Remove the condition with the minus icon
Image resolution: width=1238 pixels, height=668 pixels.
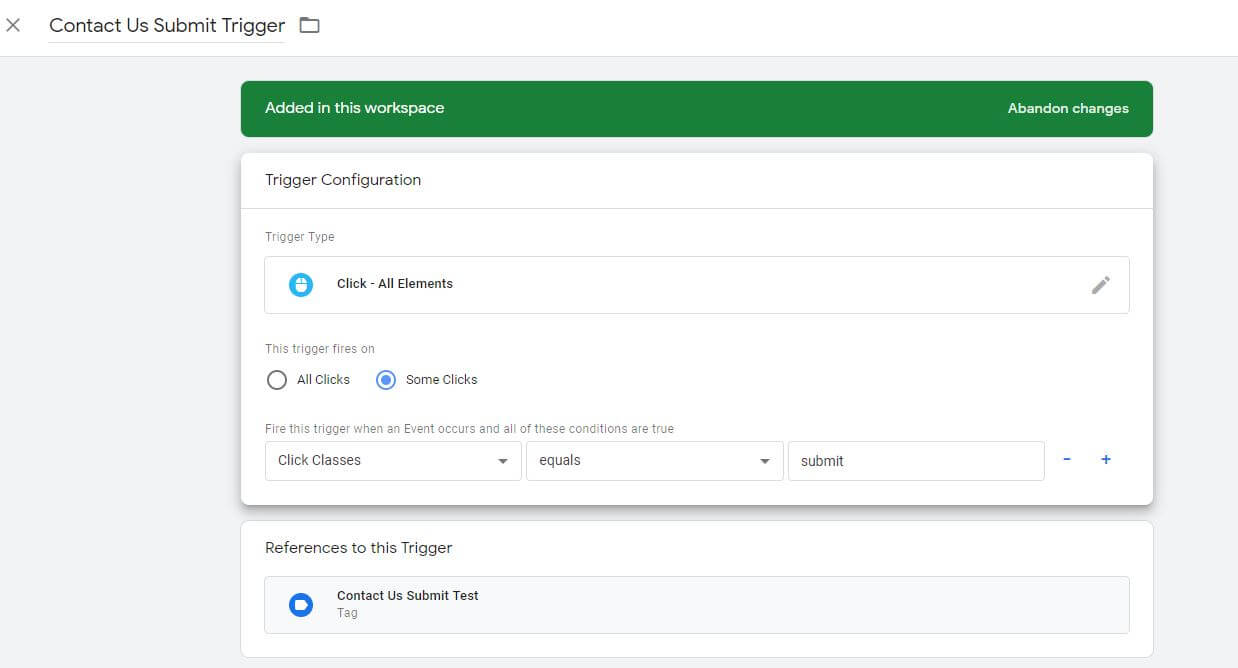point(1067,460)
